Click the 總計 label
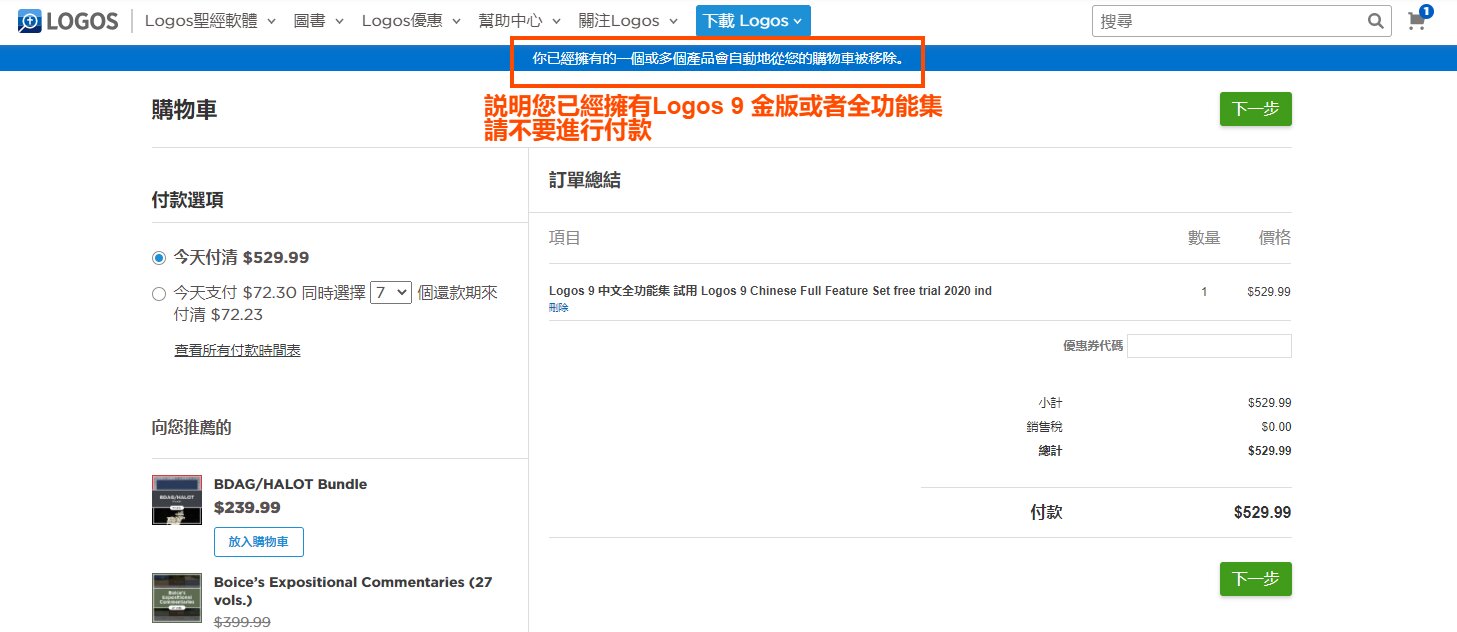Image resolution: width=1457 pixels, height=632 pixels. [x=1051, y=451]
